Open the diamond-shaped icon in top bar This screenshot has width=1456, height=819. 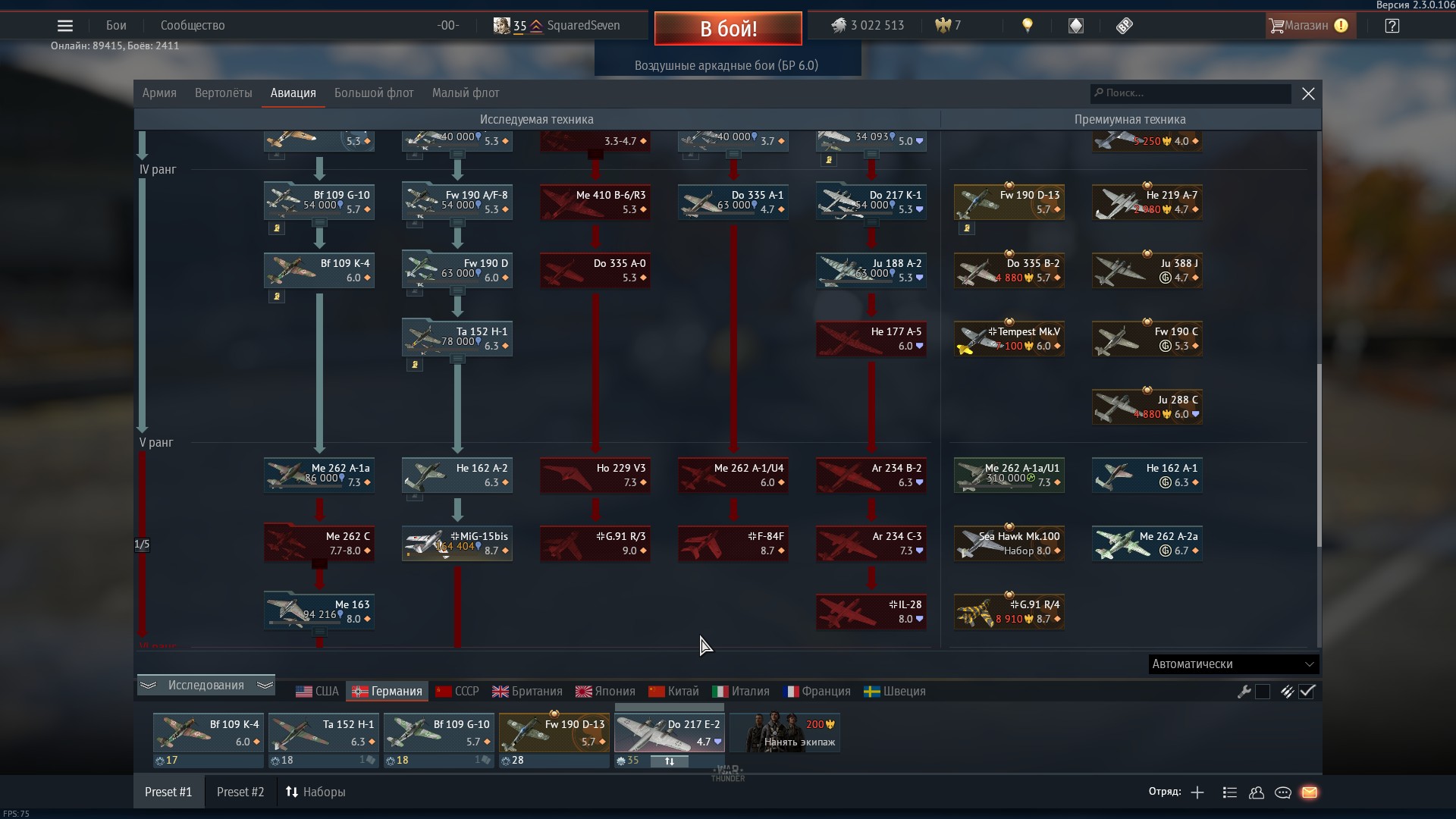click(x=1076, y=26)
